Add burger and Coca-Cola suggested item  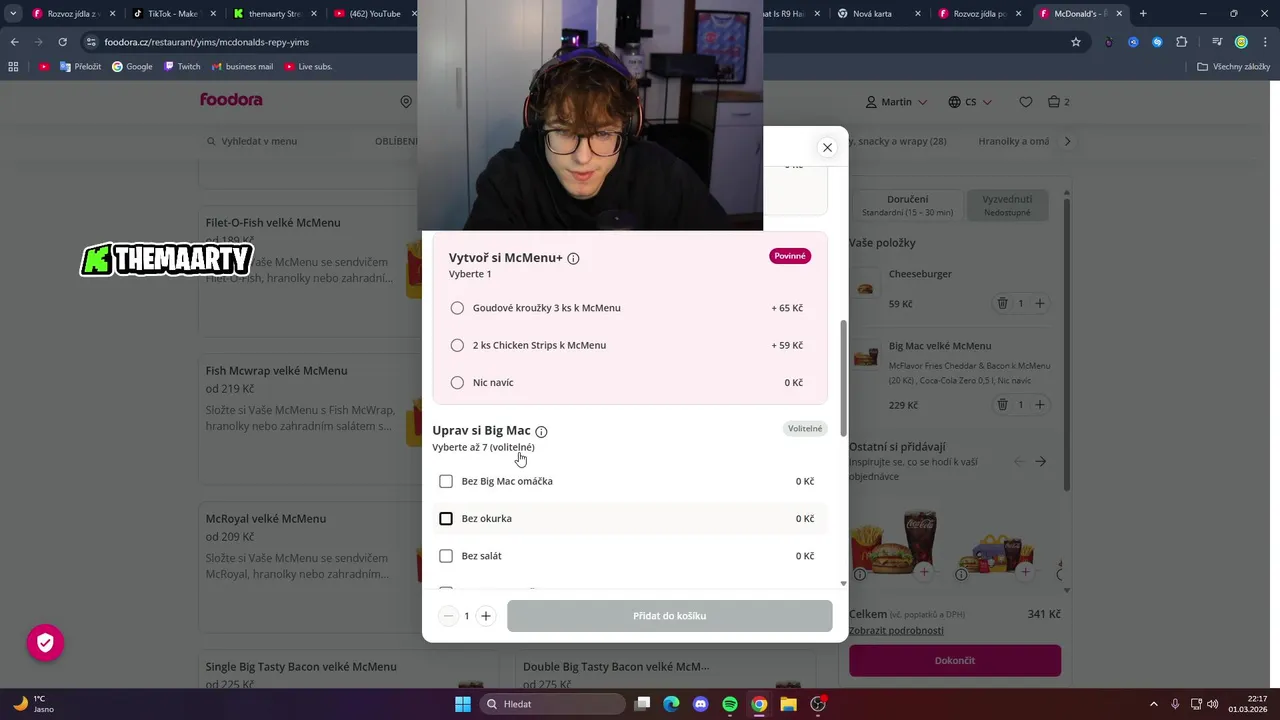click(924, 572)
